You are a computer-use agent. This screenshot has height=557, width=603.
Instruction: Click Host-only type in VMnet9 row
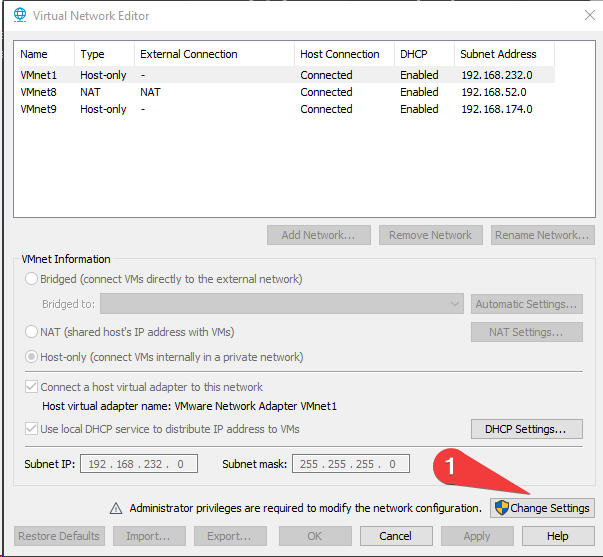tap(103, 109)
